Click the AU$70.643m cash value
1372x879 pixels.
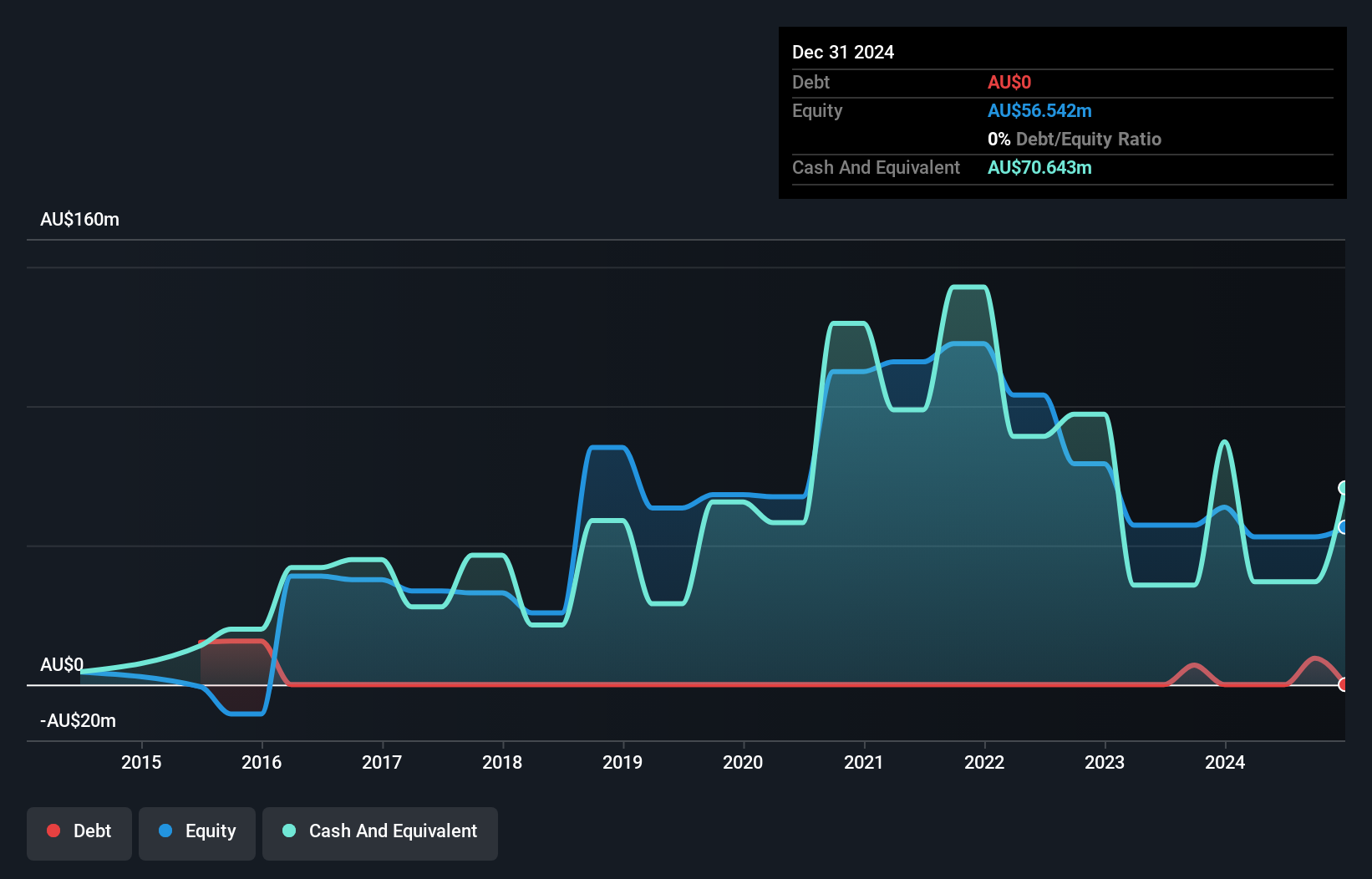(x=1039, y=168)
